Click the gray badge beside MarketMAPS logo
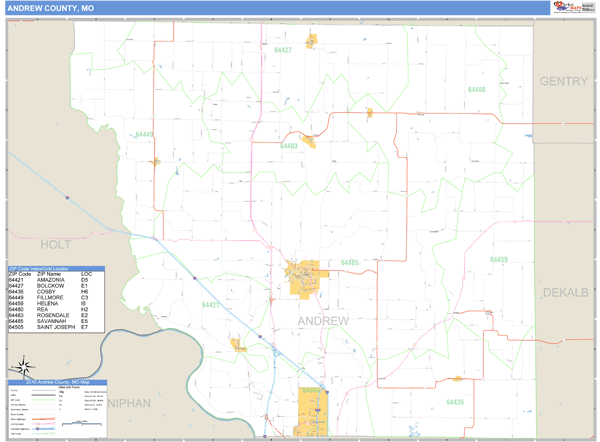 tap(589, 8)
